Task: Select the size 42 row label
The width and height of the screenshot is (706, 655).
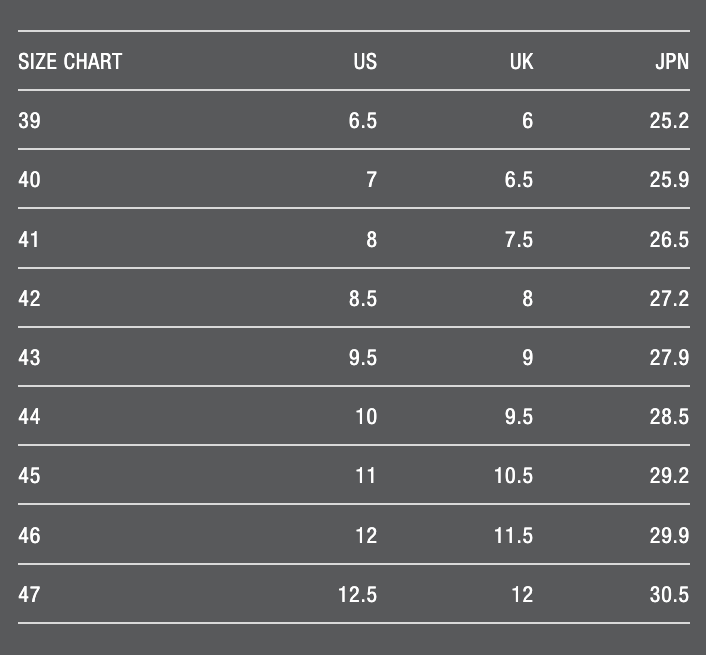Action: click(29, 299)
